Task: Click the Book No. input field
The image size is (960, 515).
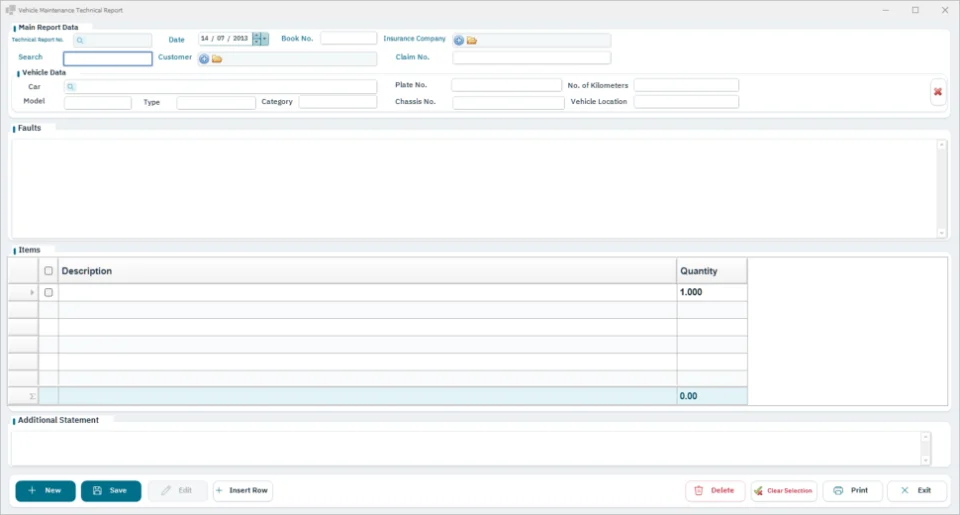Action: point(348,38)
